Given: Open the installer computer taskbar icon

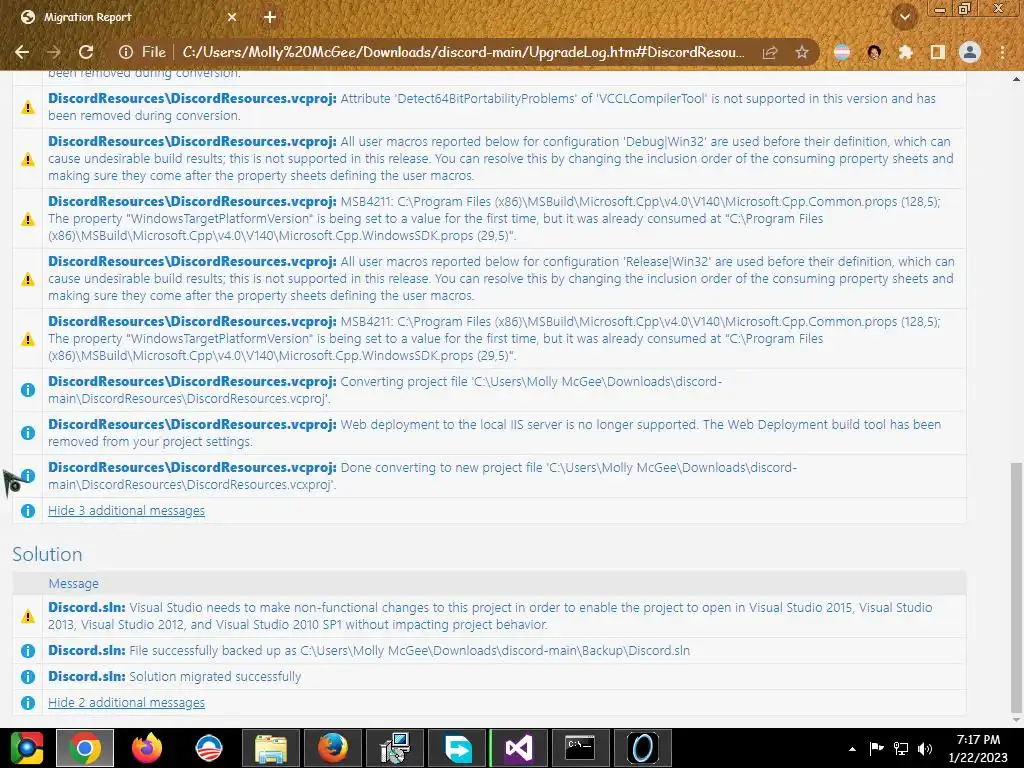Looking at the screenshot, I should [x=394, y=748].
